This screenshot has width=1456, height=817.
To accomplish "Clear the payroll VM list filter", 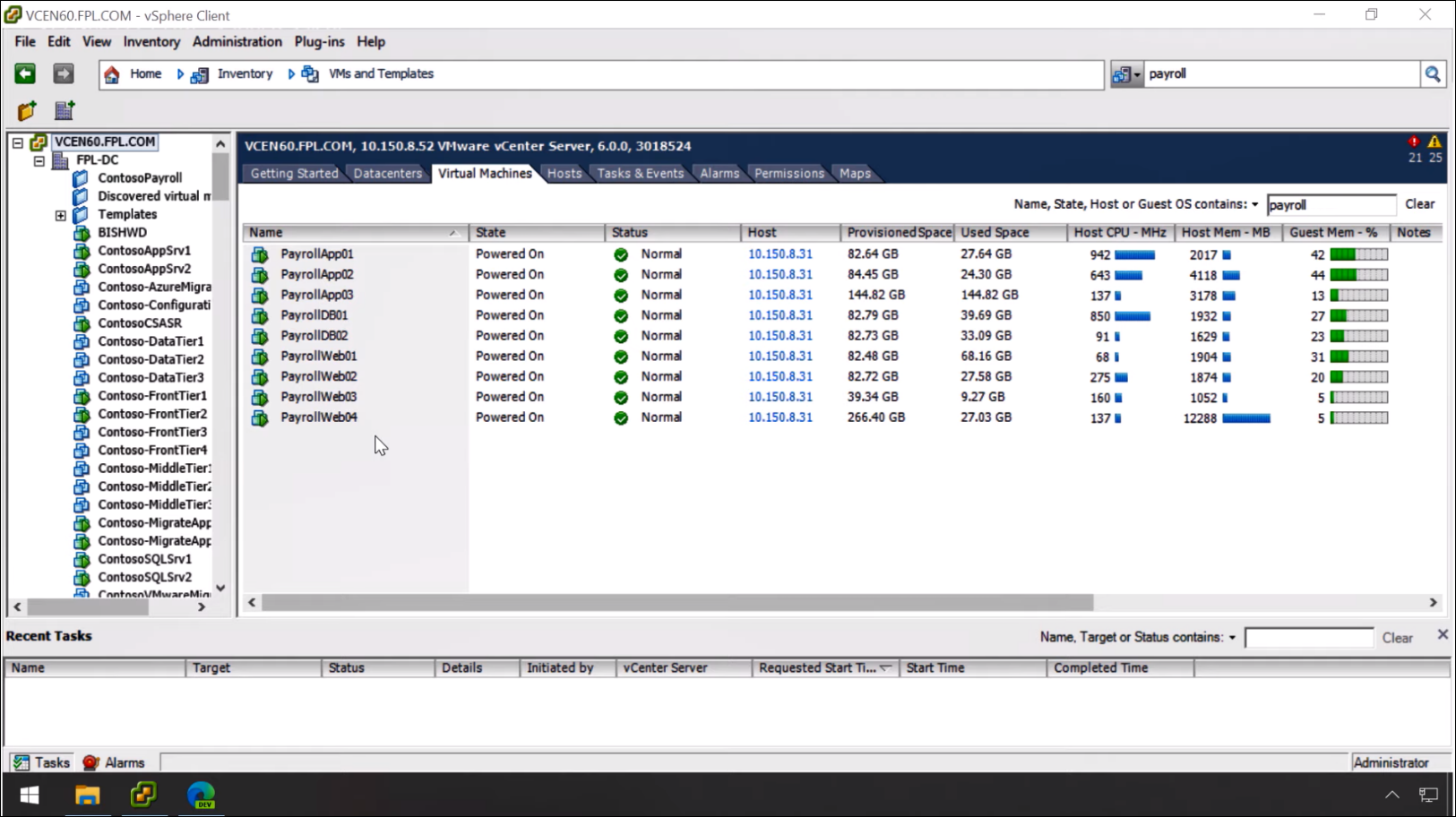I will tap(1419, 204).
